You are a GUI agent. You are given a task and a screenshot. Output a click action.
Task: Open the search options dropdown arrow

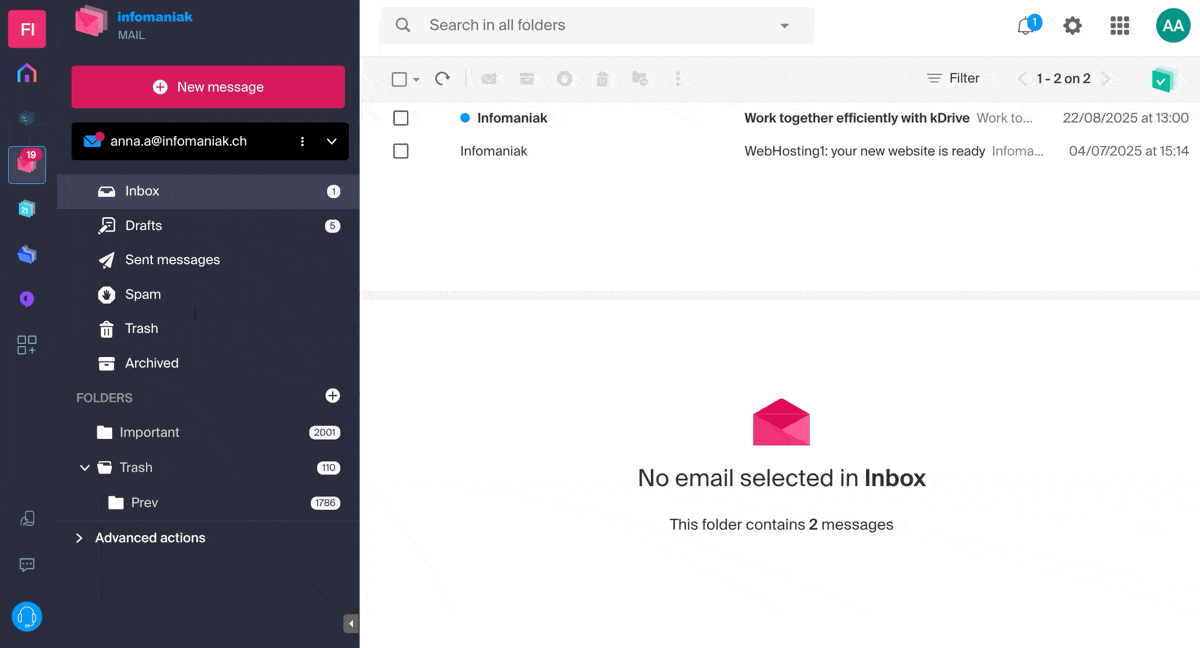click(x=785, y=26)
